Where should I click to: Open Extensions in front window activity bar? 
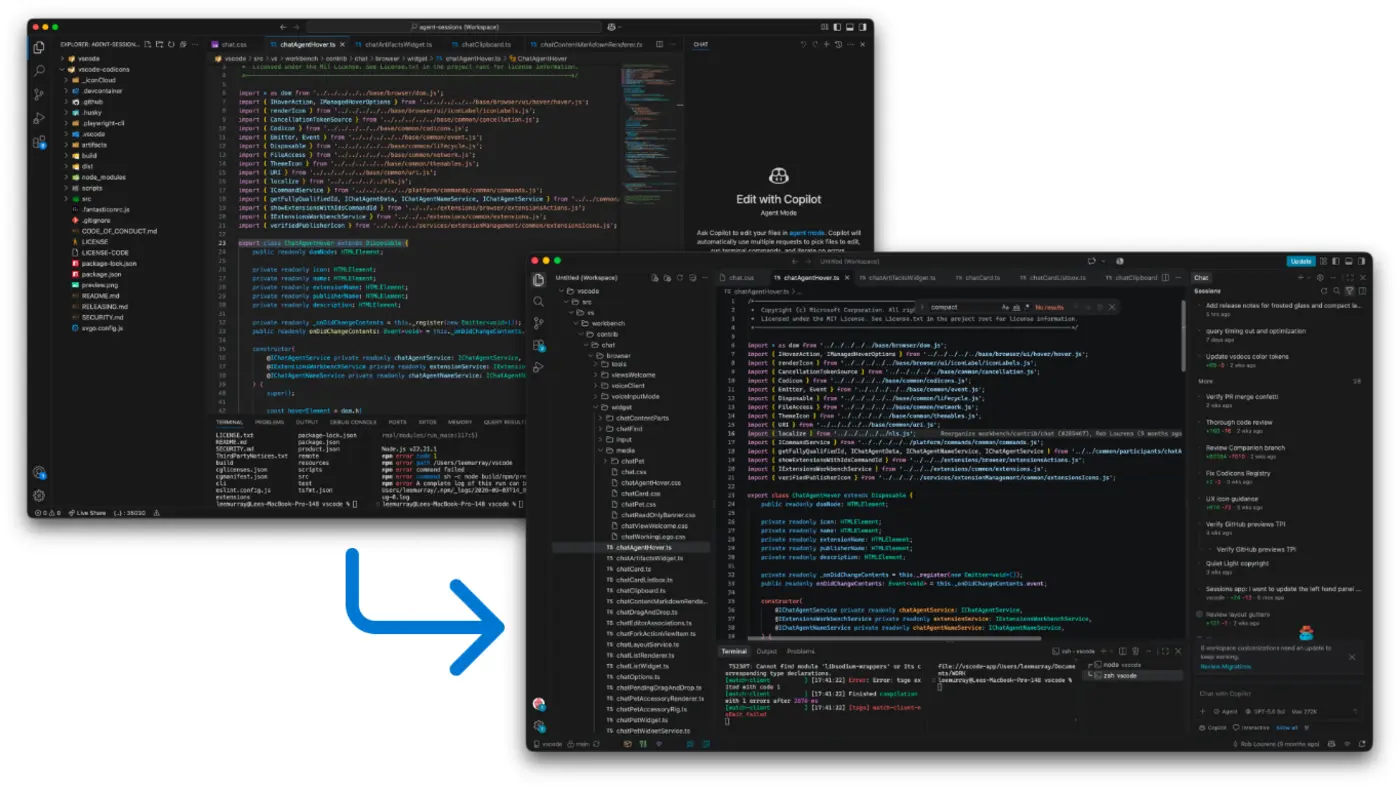point(539,346)
